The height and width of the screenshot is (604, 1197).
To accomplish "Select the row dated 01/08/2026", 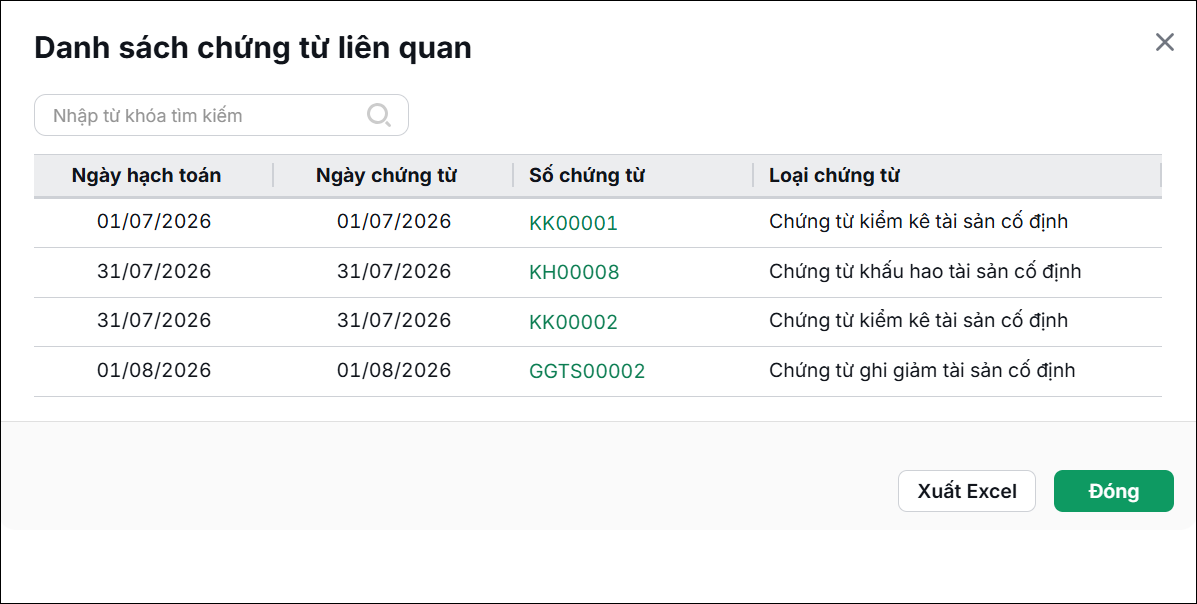I will click(x=598, y=372).
